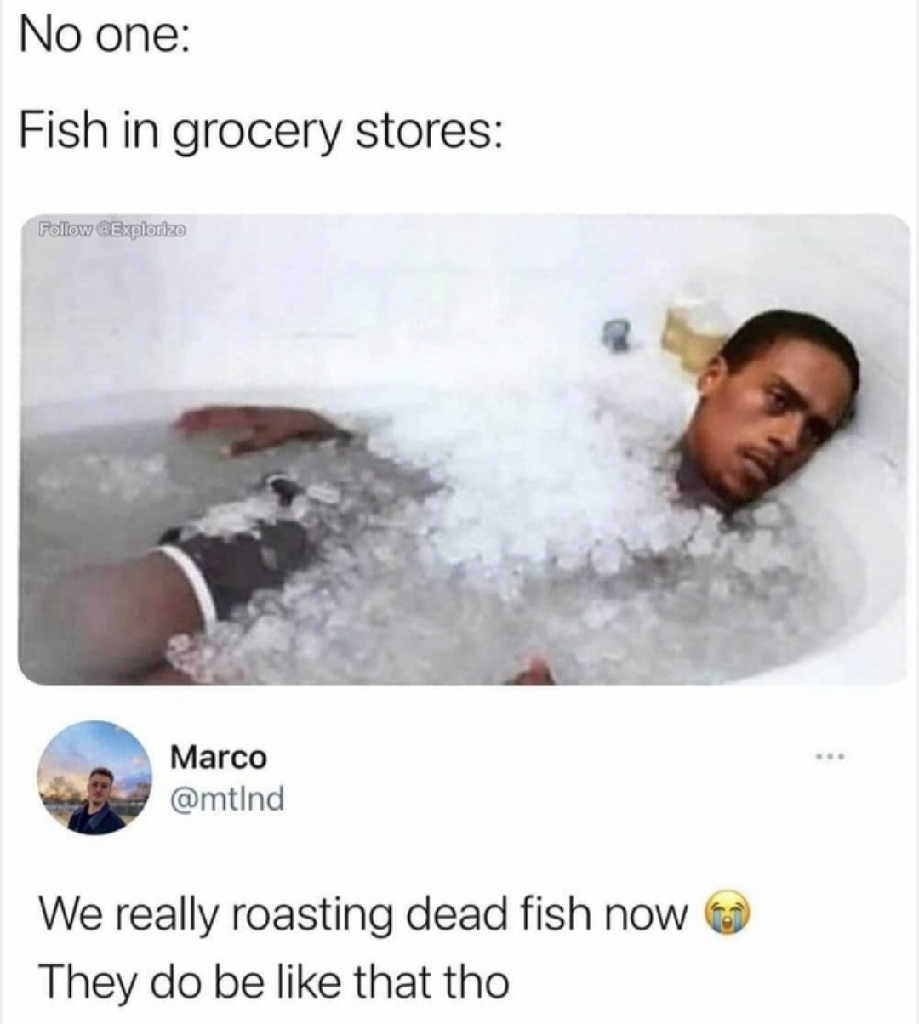Click the 'Fish in grocery stores:' caption
The image size is (919, 1024).
261,131
